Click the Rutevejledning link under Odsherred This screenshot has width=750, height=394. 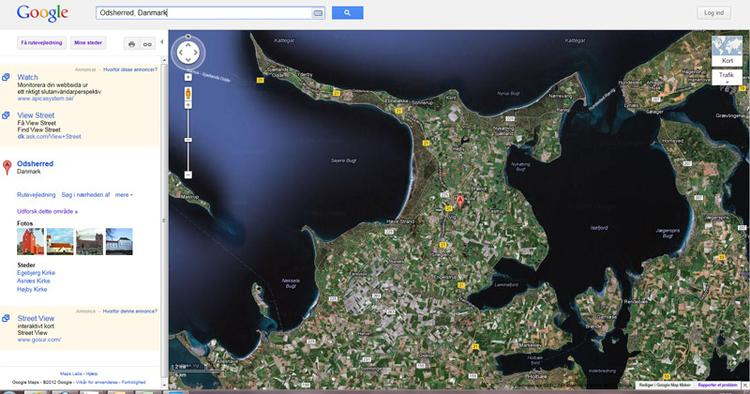[x=36, y=195]
